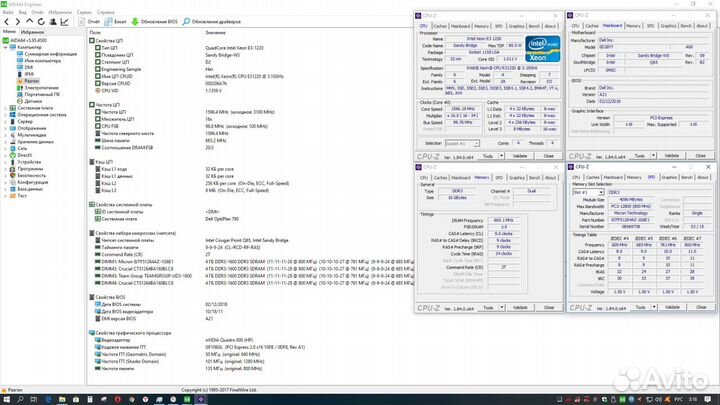Click Validate in CPU-Z processor window

click(x=520, y=156)
